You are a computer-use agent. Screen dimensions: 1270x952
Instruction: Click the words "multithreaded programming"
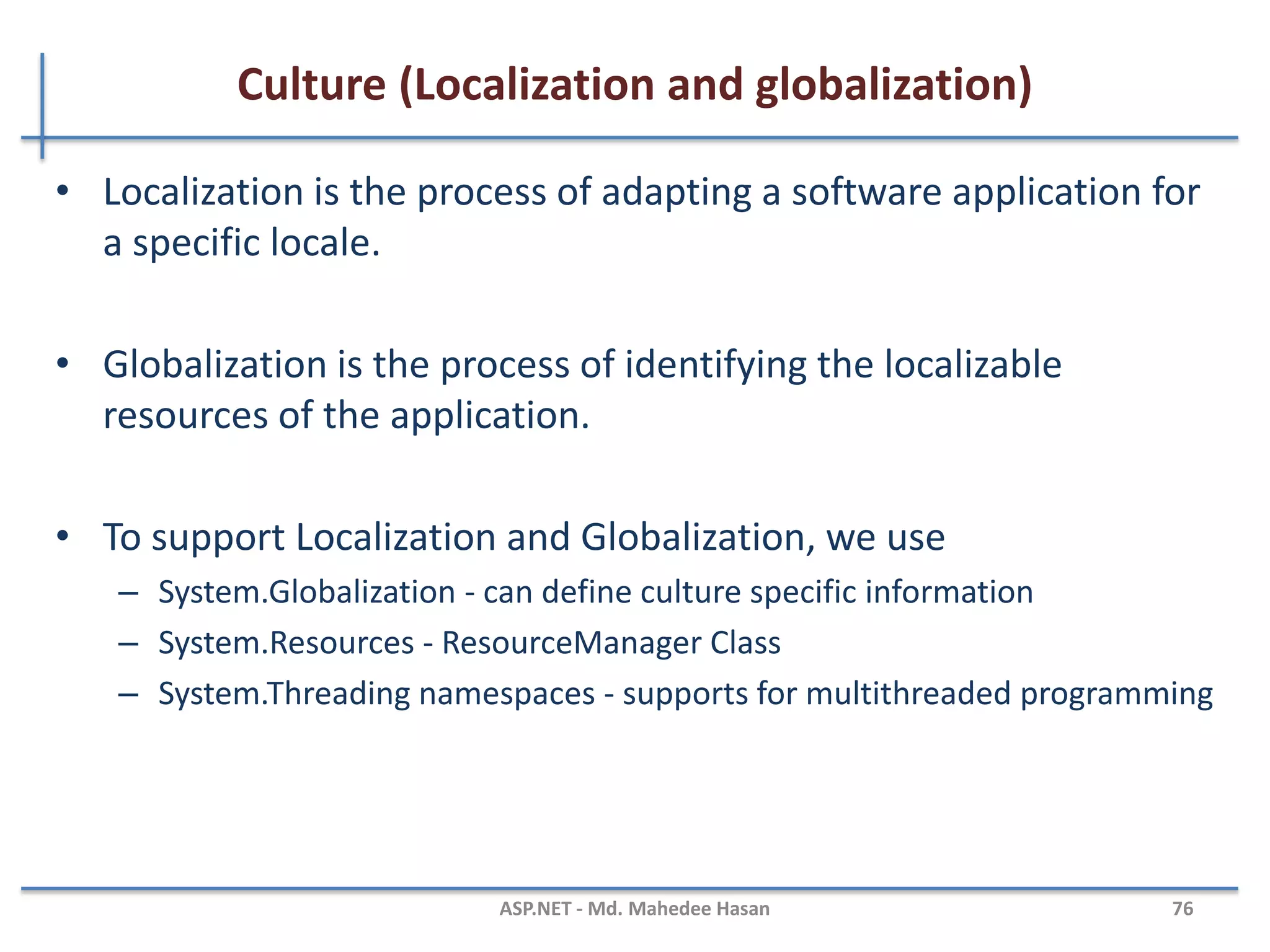point(1009,694)
